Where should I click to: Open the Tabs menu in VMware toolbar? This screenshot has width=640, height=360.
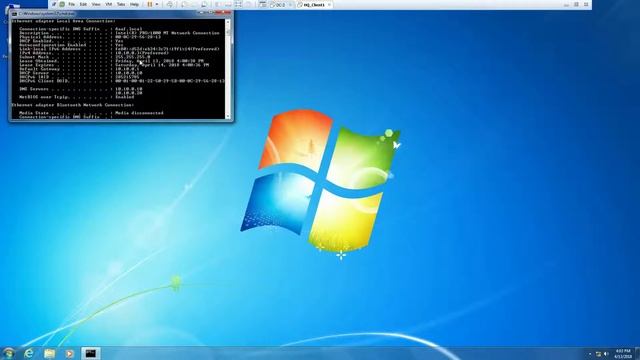point(121,4)
